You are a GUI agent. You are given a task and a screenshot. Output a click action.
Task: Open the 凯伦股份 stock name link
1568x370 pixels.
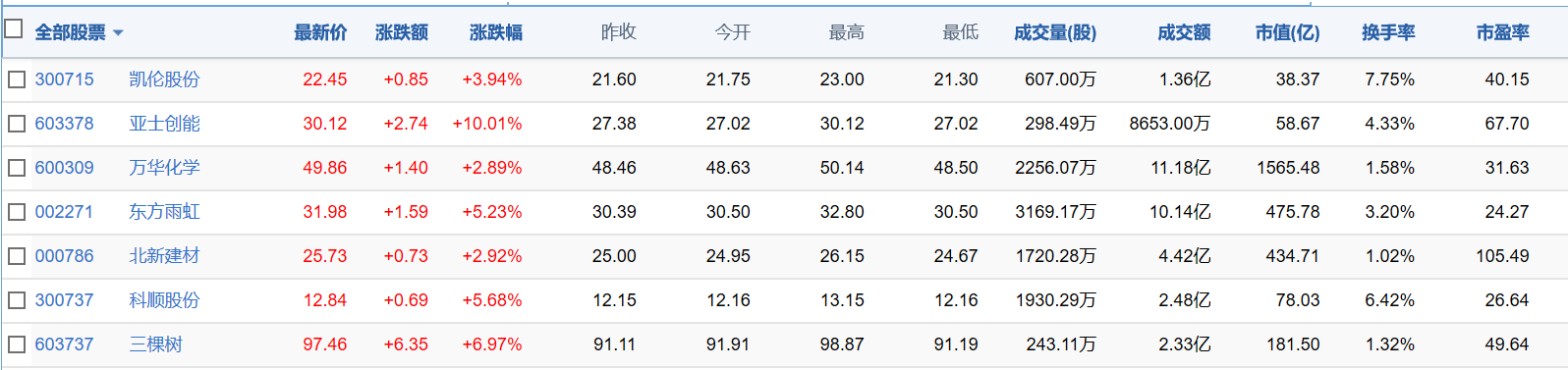point(164,79)
